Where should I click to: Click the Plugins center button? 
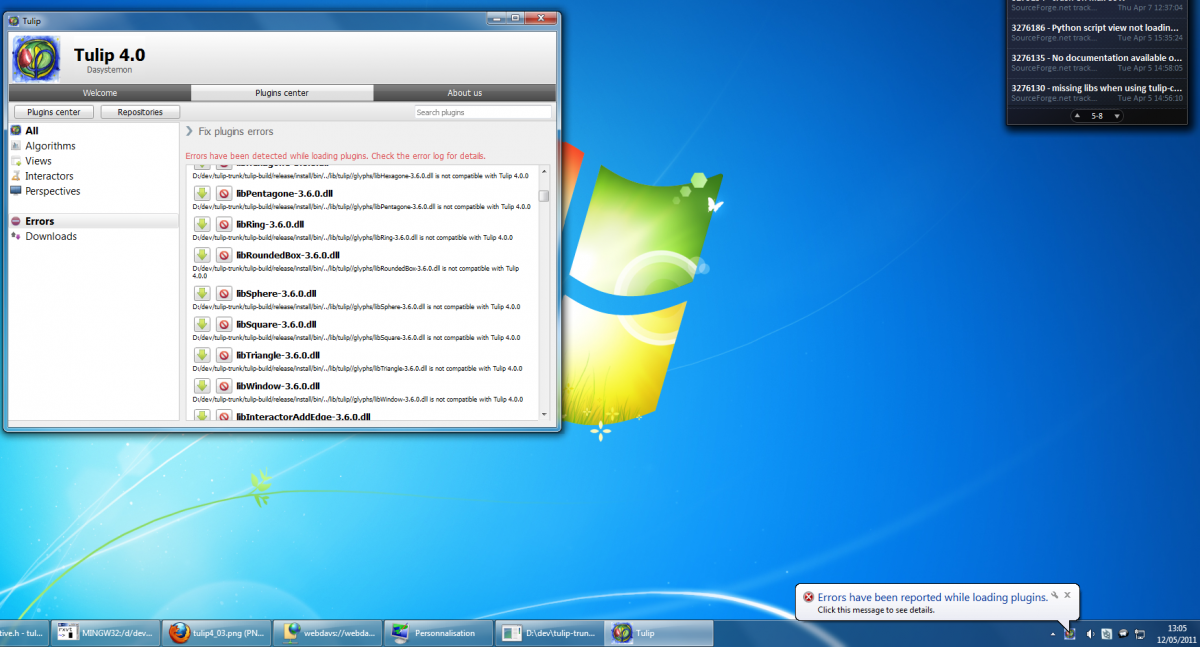coord(54,112)
